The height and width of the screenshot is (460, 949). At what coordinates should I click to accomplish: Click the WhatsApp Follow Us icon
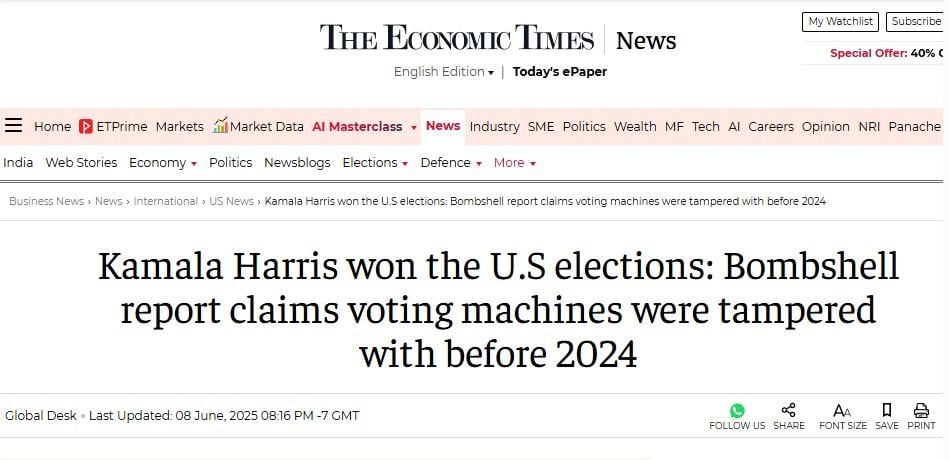[737, 411]
